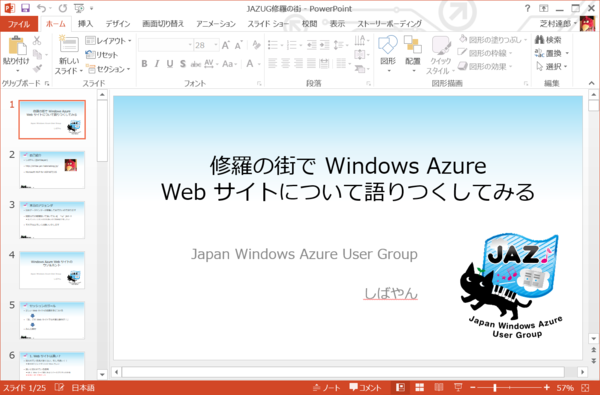
Task: Collapse the ribbon with the chevron
Action: pyautogui.click(x=592, y=83)
